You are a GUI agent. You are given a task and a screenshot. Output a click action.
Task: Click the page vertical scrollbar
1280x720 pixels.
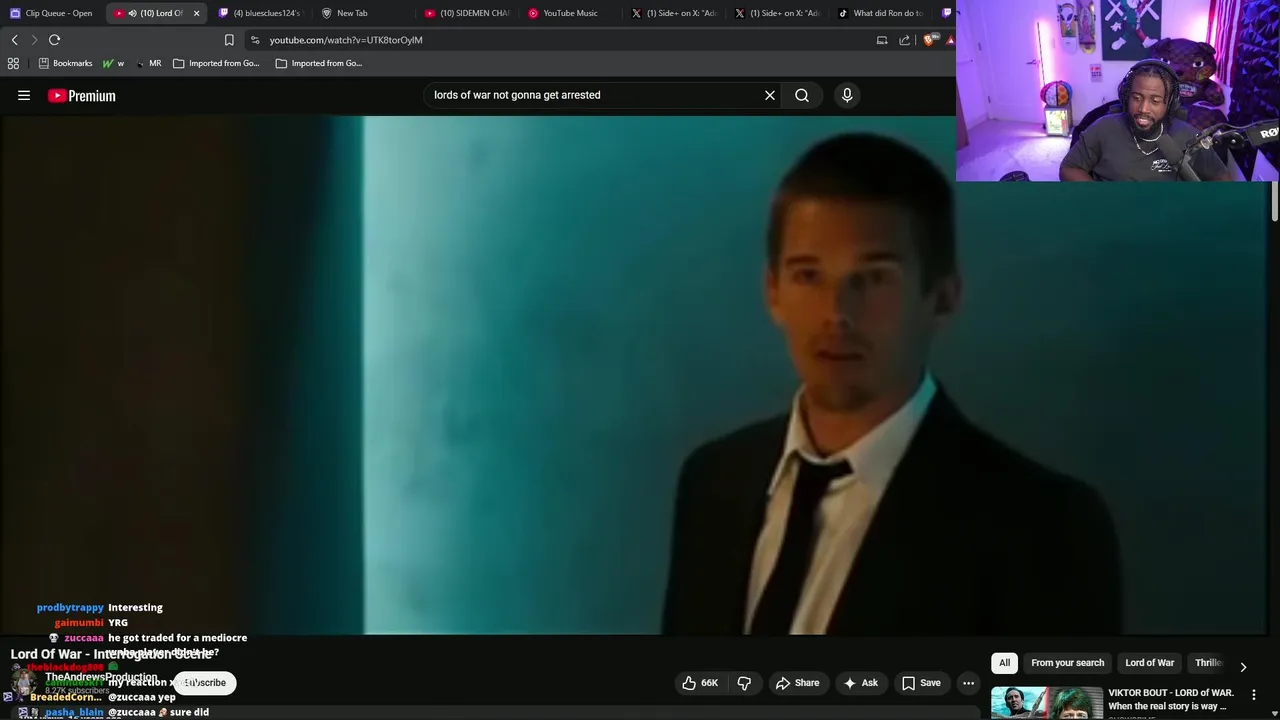coord(1275,200)
